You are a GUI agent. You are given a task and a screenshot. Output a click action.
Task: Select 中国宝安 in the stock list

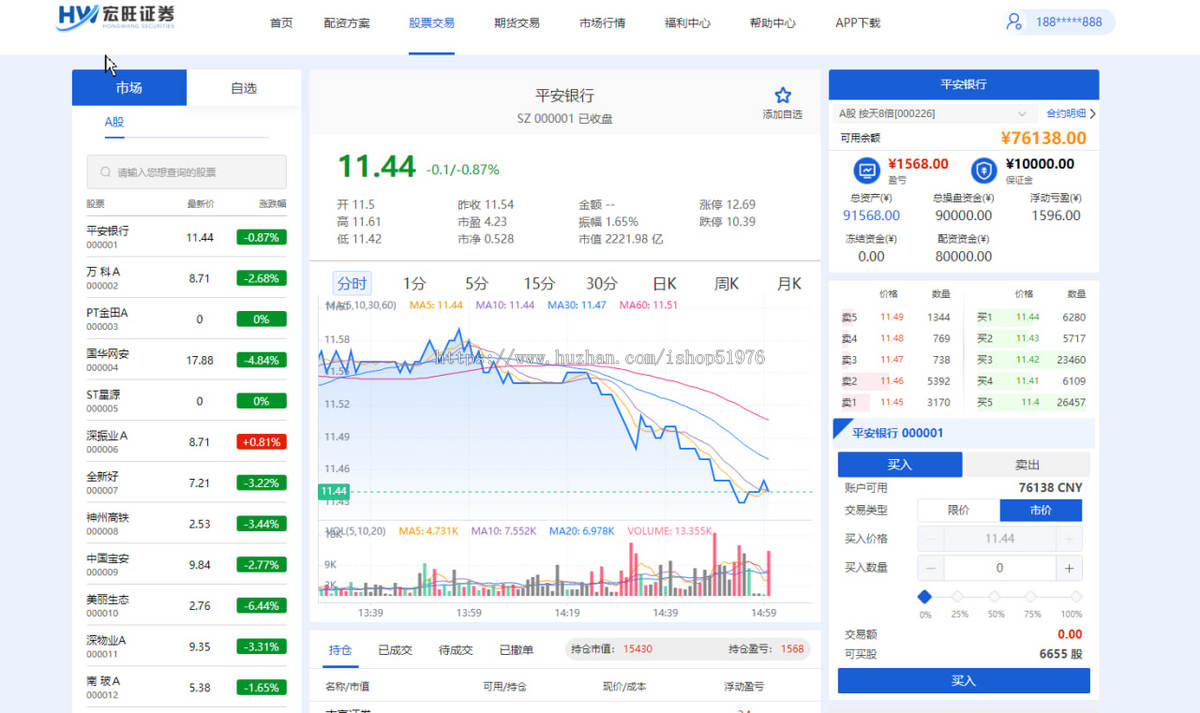(186, 565)
